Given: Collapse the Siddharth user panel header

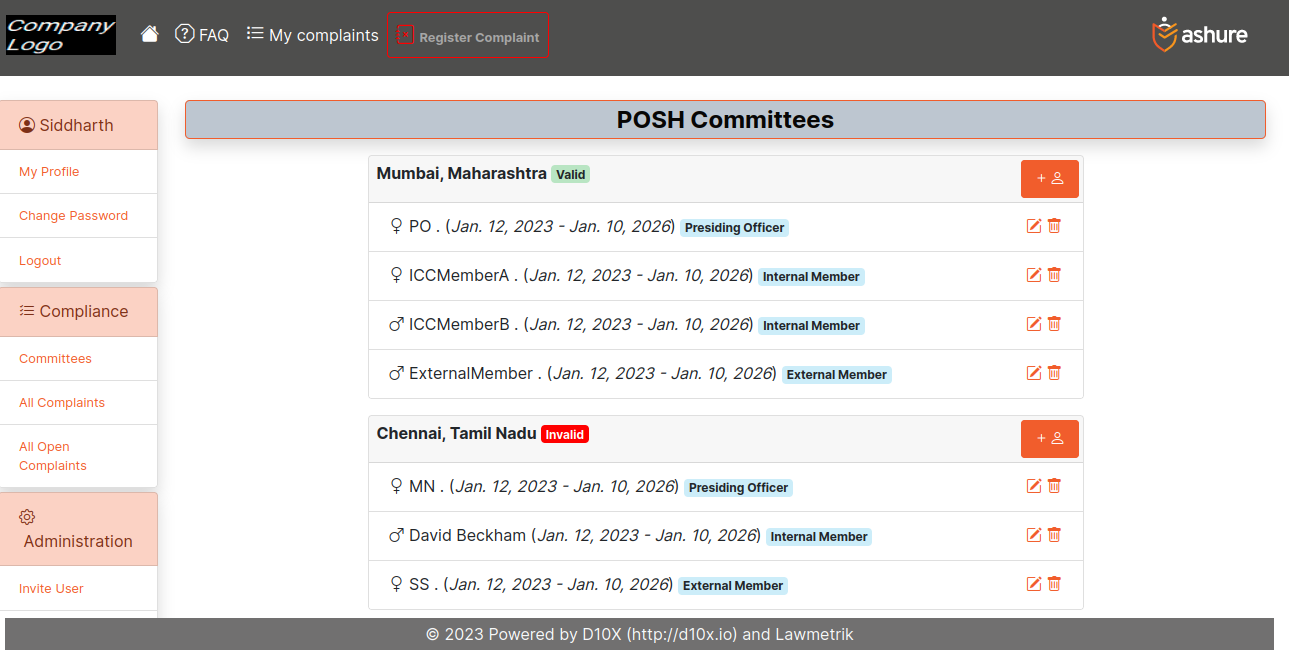Looking at the screenshot, I should point(78,125).
